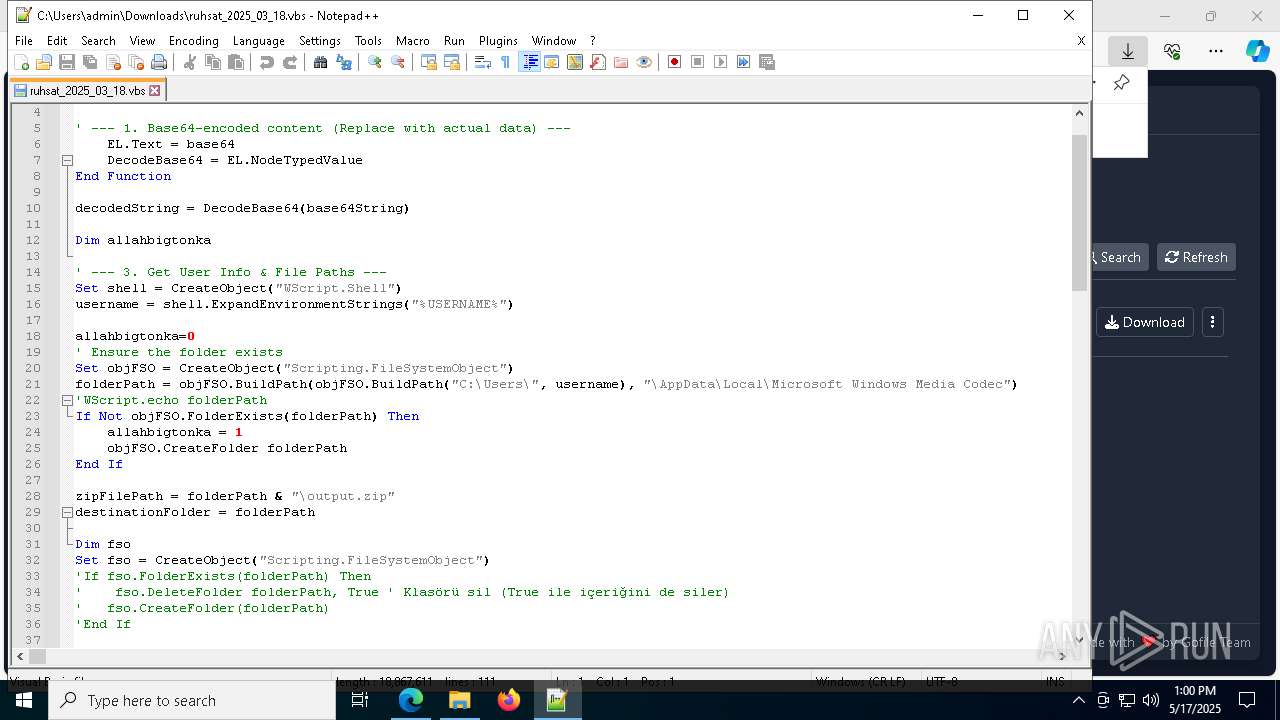Open the File menu
Screen dimensions: 1280x720
(x=24, y=41)
